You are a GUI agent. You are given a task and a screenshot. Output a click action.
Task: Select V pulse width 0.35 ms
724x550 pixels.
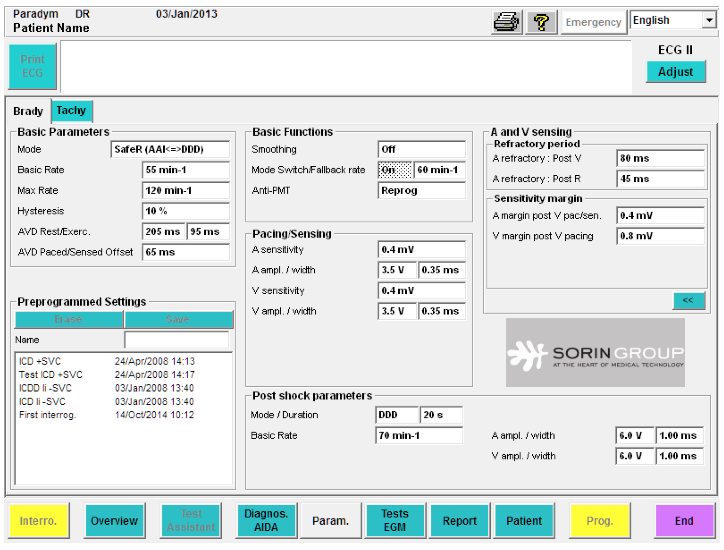click(x=441, y=311)
